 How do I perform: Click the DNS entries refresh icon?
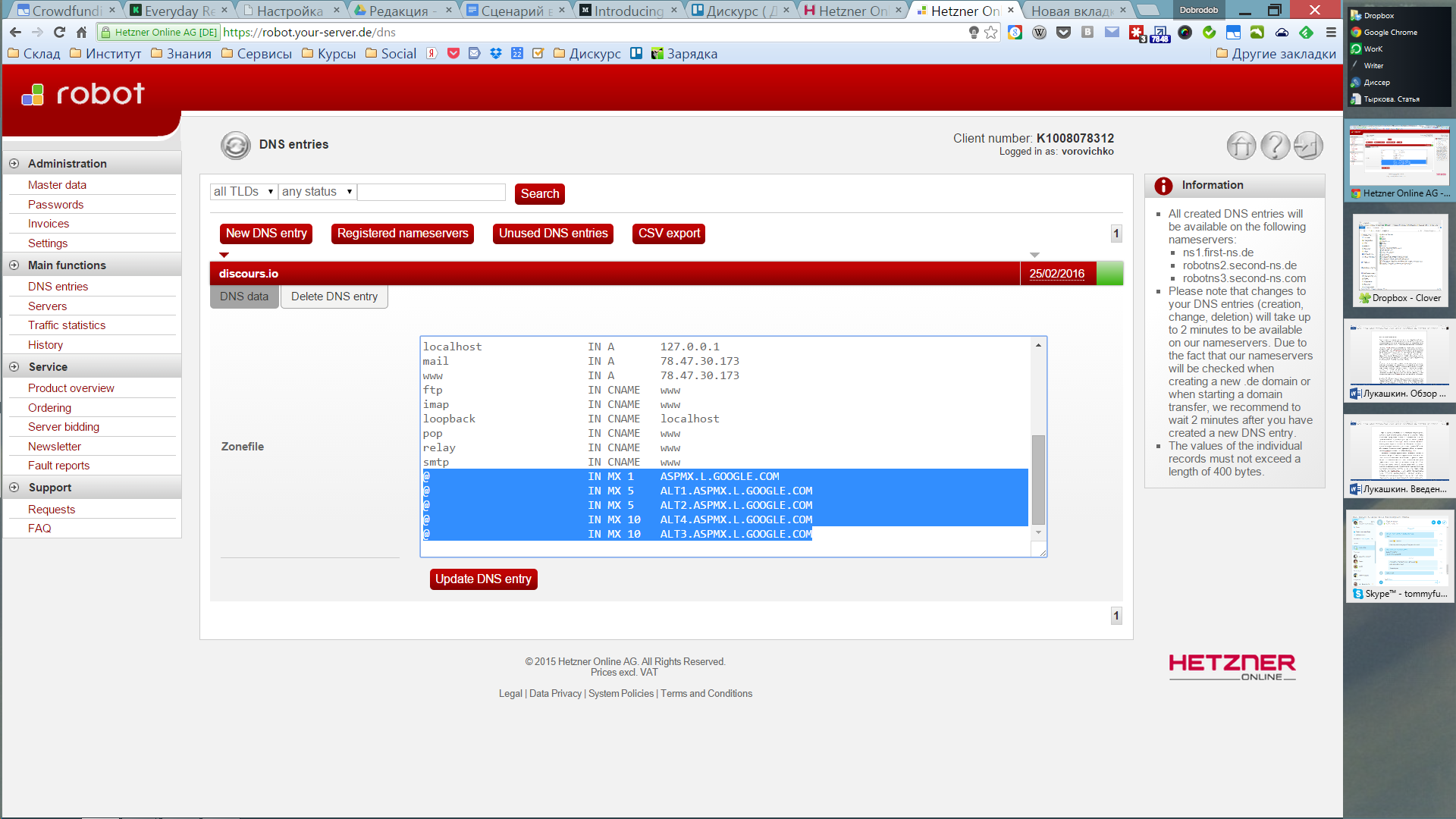236,145
